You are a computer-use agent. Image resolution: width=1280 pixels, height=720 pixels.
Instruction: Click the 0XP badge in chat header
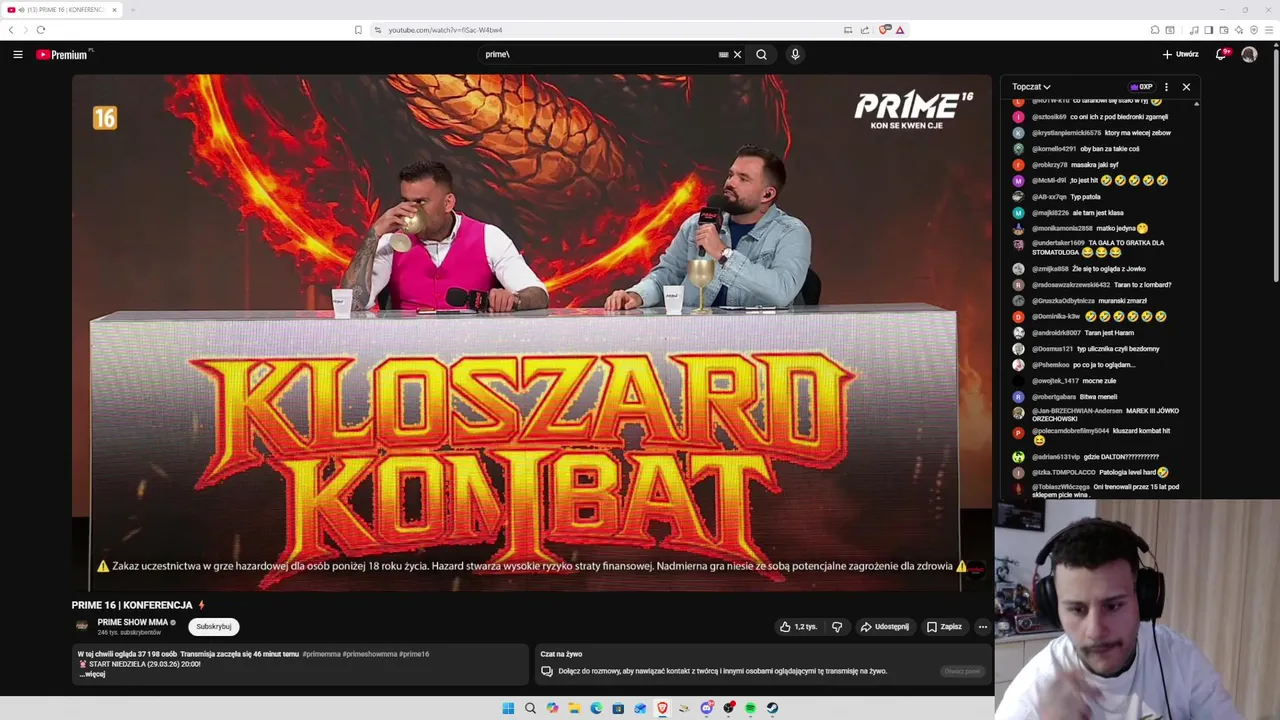pos(1141,87)
